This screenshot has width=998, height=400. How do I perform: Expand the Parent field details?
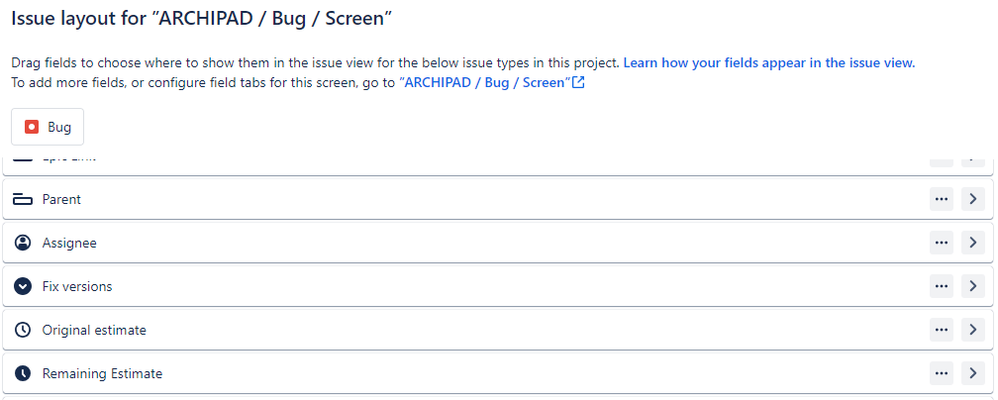973,199
